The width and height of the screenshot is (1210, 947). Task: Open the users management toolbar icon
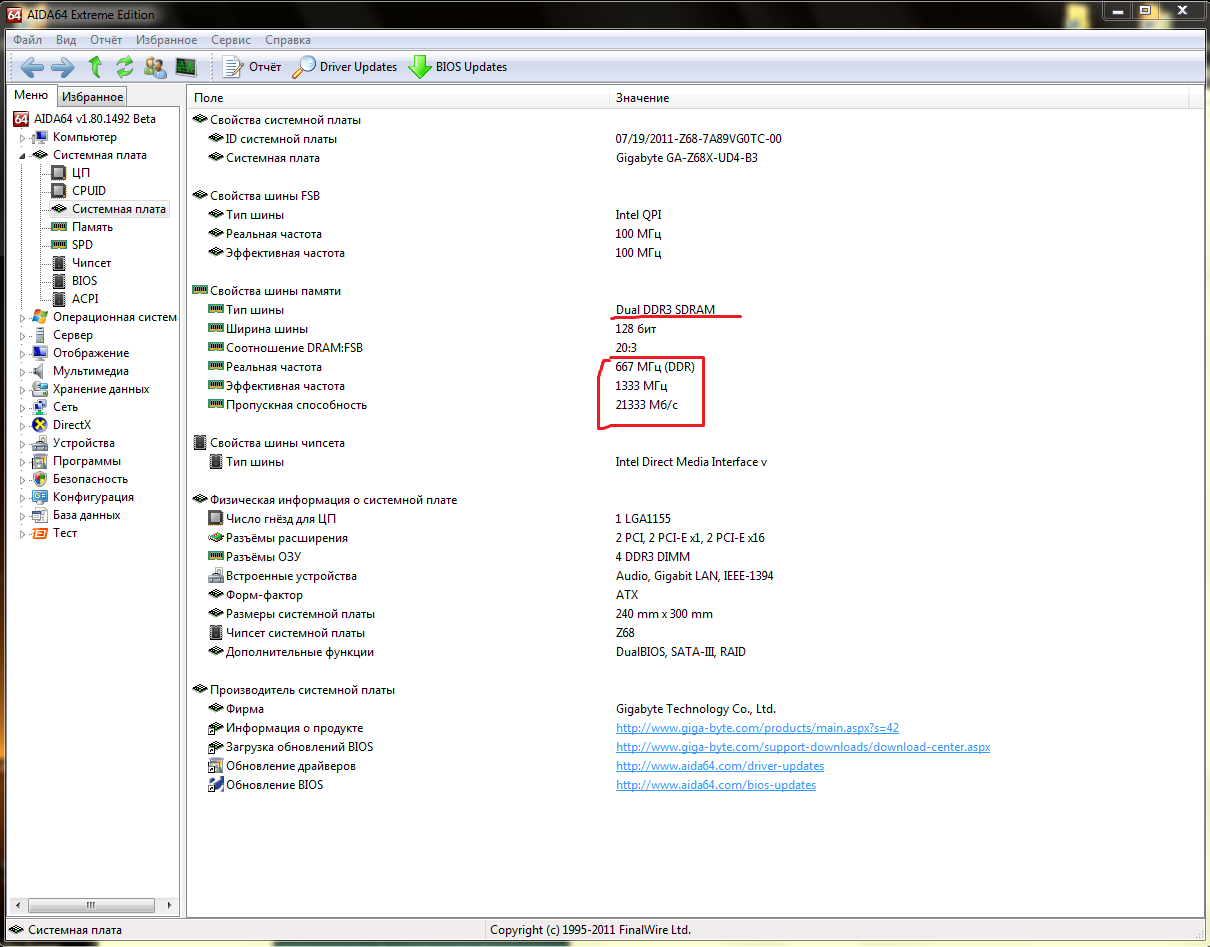(x=155, y=67)
